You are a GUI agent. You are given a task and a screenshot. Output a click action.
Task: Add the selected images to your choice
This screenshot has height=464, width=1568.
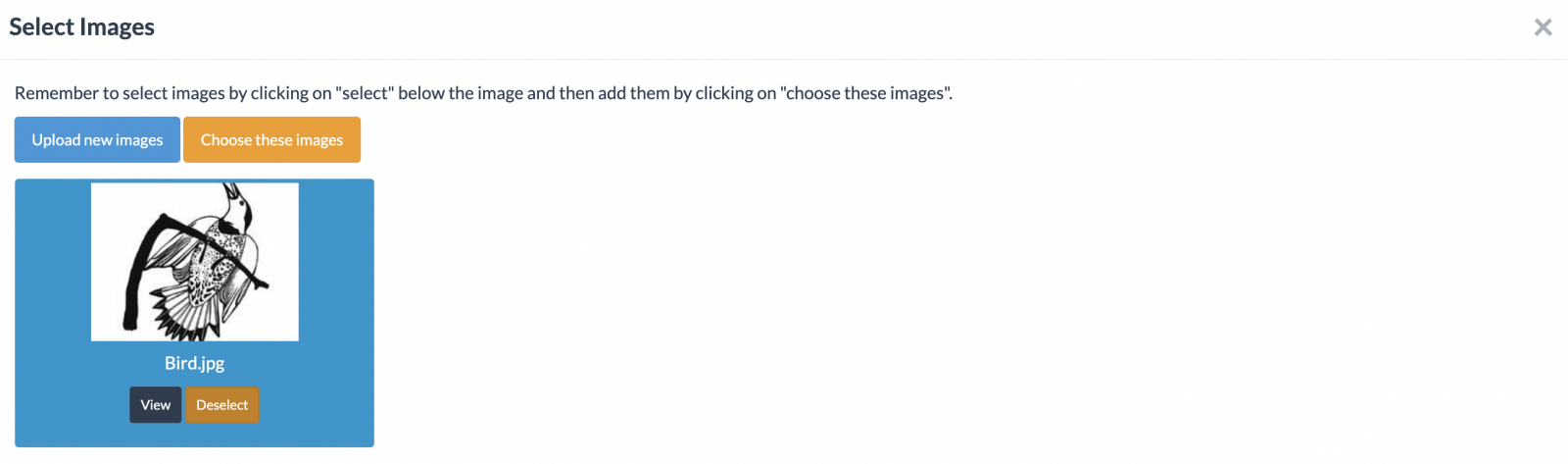(271, 139)
